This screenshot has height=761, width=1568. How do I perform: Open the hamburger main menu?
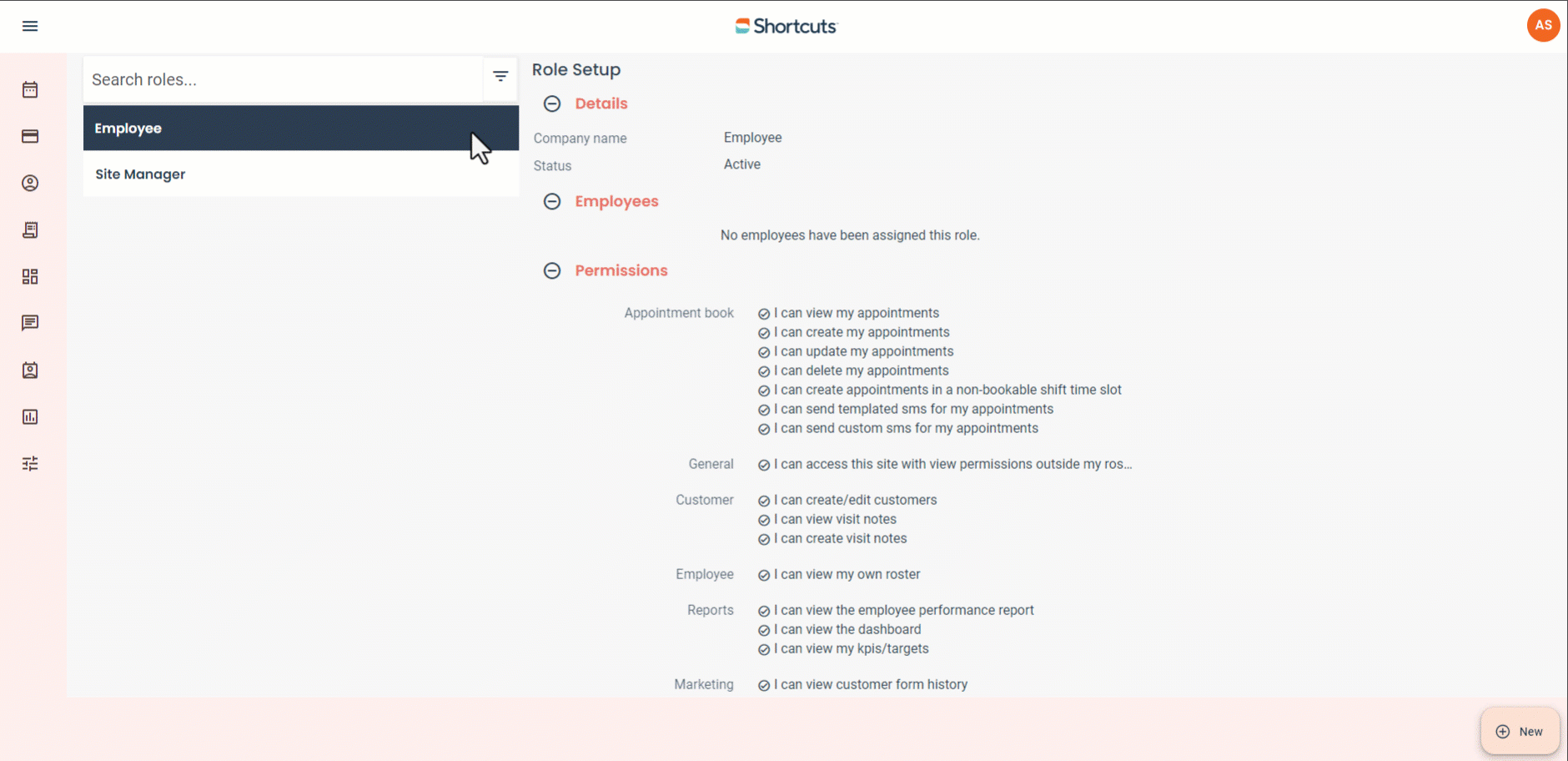click(30, 26)
